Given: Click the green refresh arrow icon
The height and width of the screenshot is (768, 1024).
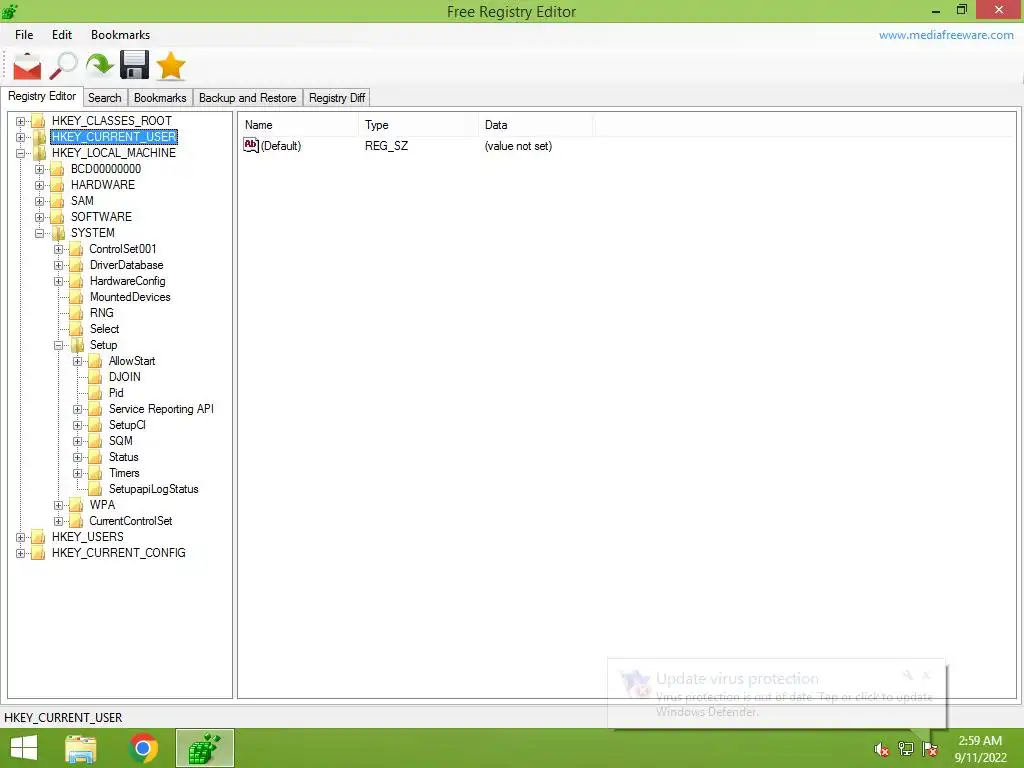Looking at the screenshot, I should (x=99, y=66).
